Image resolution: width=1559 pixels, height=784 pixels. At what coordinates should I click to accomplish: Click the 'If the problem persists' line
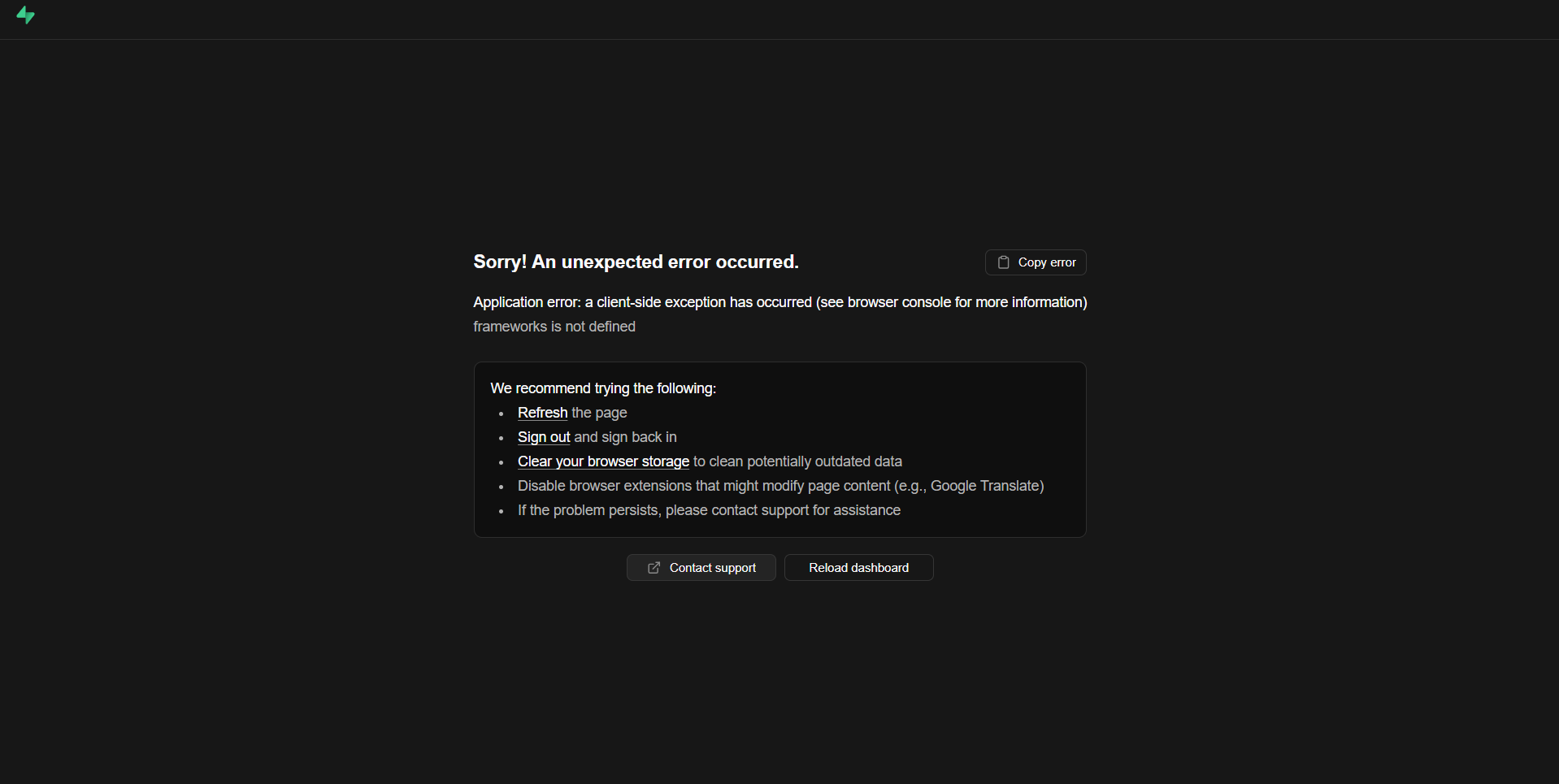[x=709, y=510]
